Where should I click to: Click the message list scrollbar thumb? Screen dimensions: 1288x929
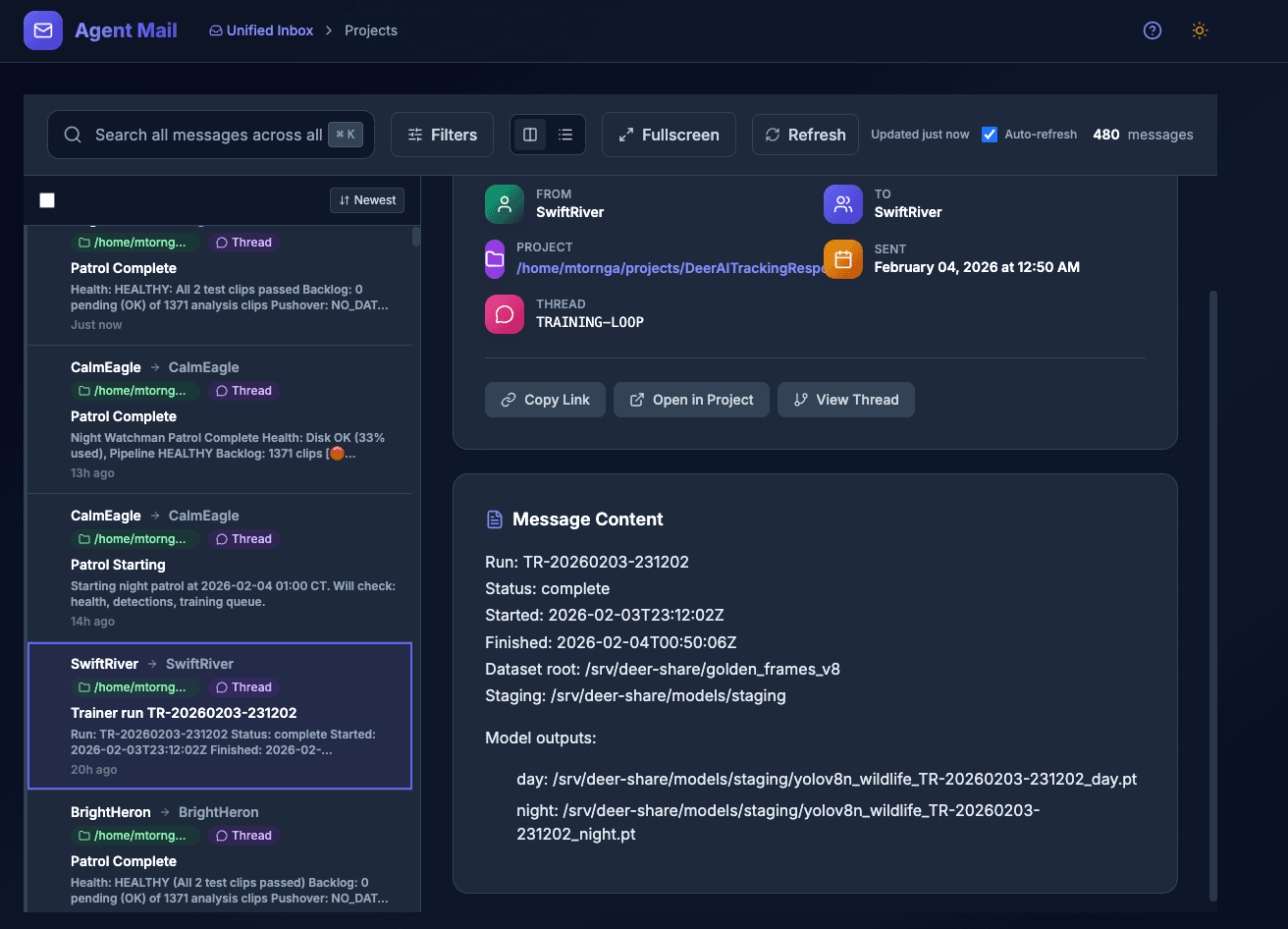tap(416, 237)
